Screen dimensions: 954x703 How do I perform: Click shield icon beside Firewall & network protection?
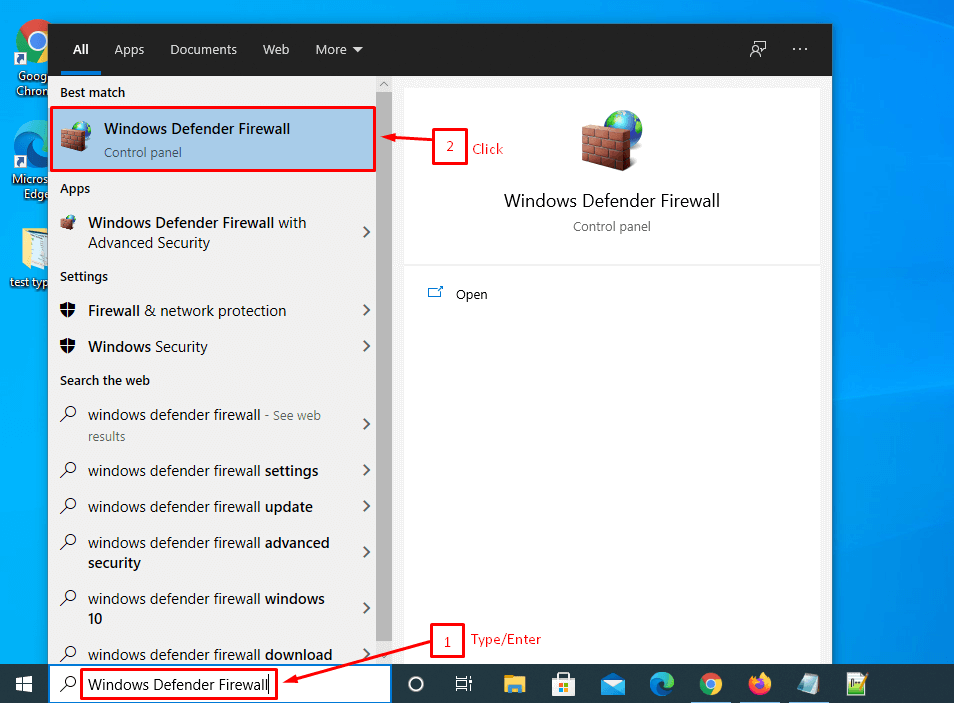(x=68, y=310)
